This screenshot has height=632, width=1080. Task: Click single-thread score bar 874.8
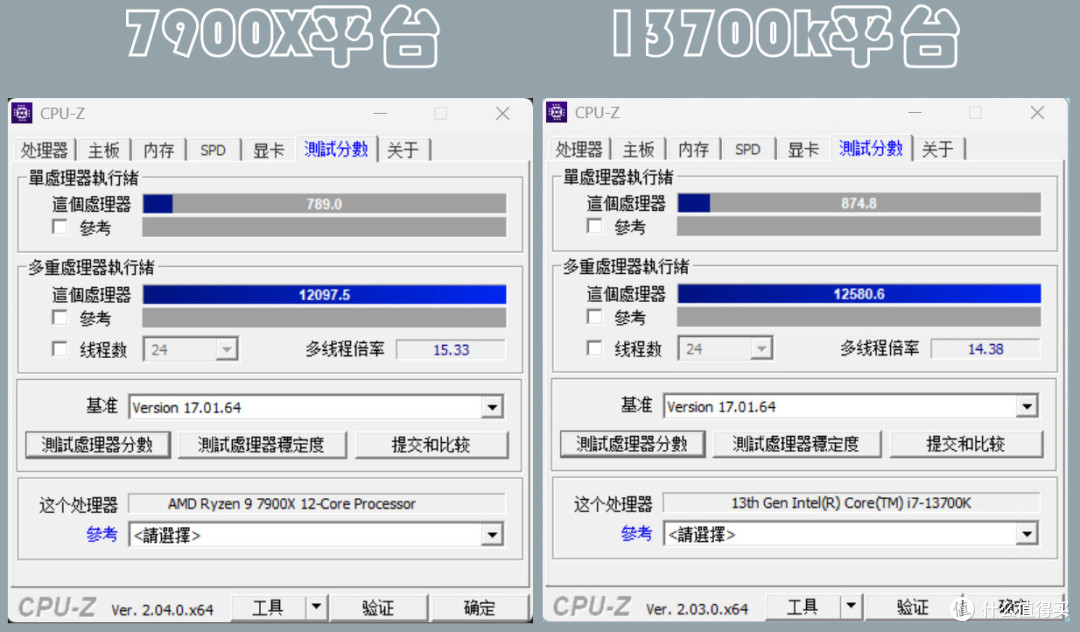tap(859, 203)
